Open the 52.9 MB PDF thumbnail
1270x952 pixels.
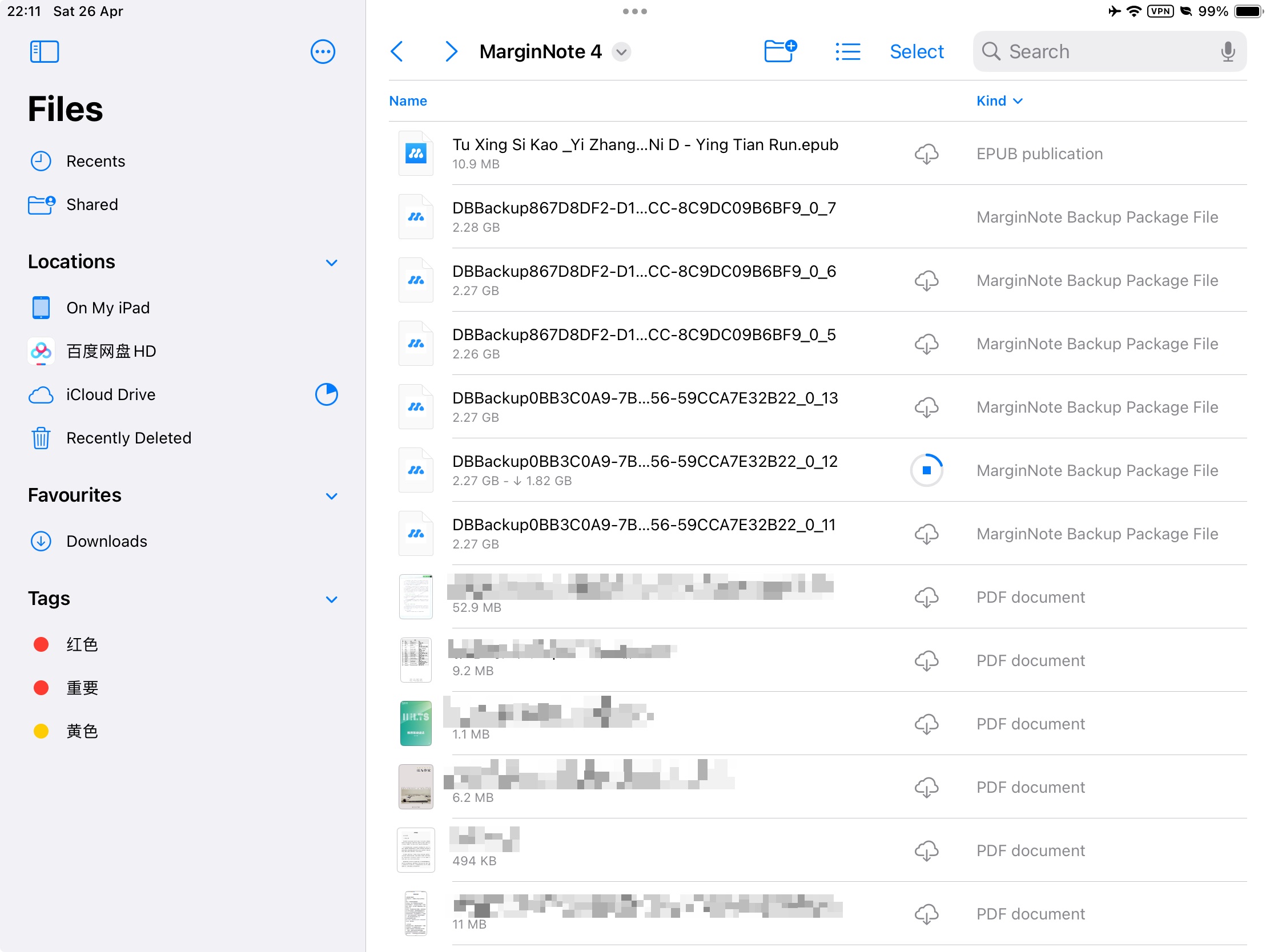[416, 597]
